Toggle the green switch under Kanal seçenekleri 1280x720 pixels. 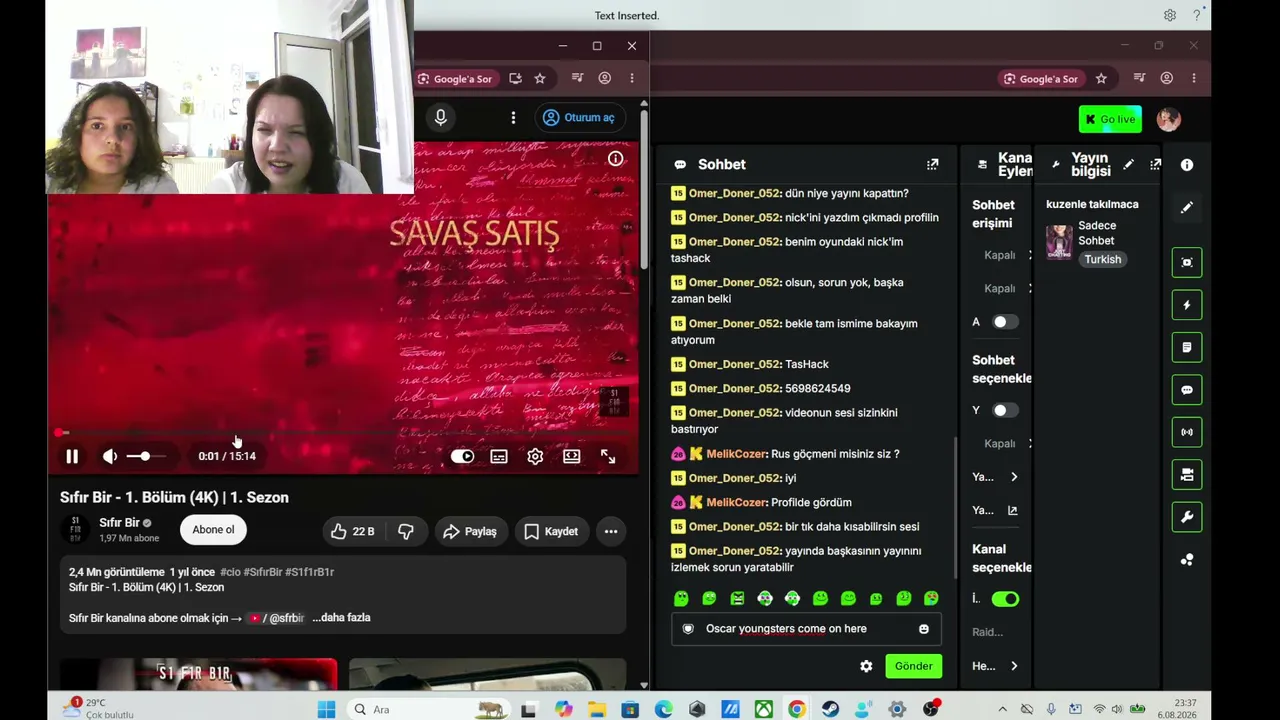pos(1004,599)
